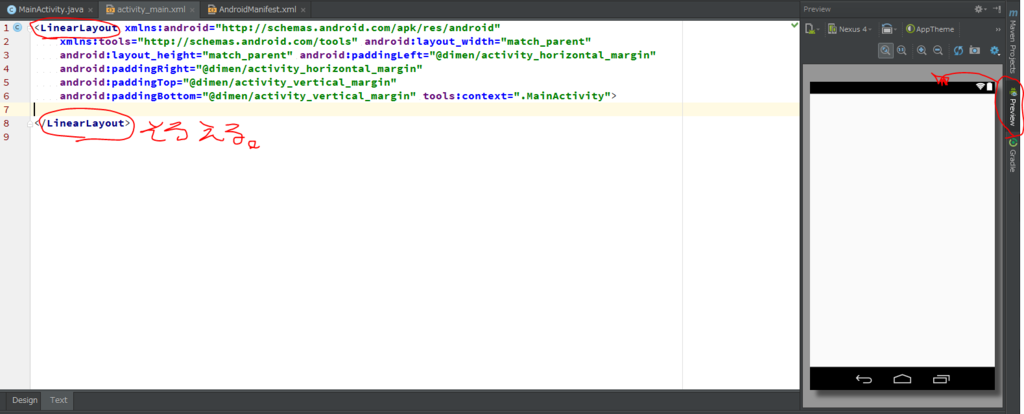The width and height of the screenshot is (1024, 414).
Task: Select the Text view tab
Action: tap(59, 400)
